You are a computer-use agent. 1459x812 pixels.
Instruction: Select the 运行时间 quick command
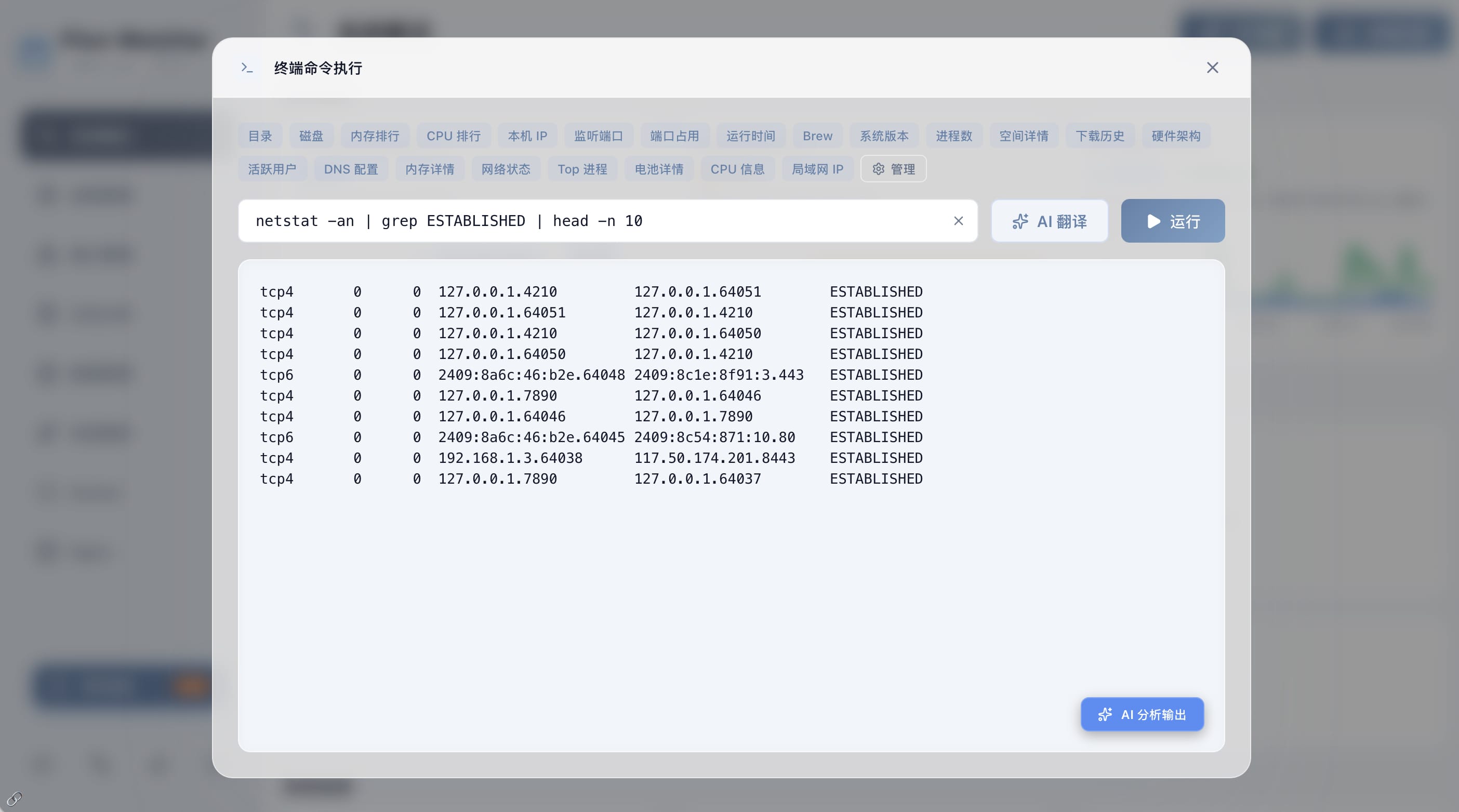750,136
